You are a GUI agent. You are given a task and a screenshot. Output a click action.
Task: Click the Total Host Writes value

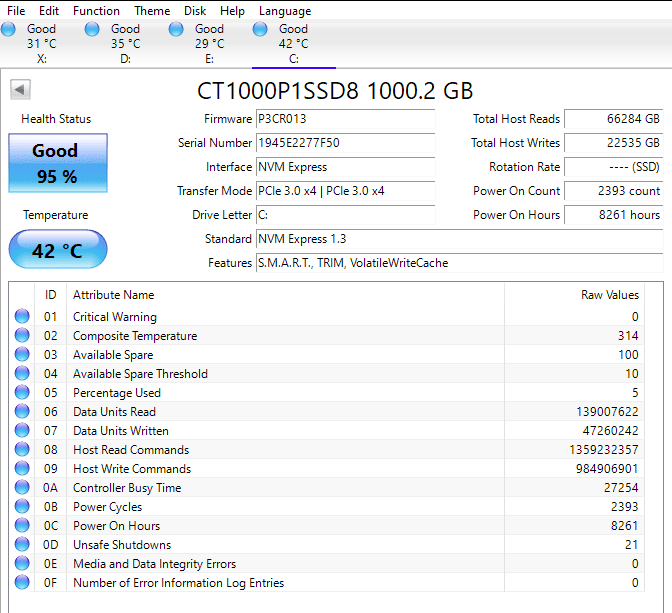pyautogui.click(x=613, y=143)
